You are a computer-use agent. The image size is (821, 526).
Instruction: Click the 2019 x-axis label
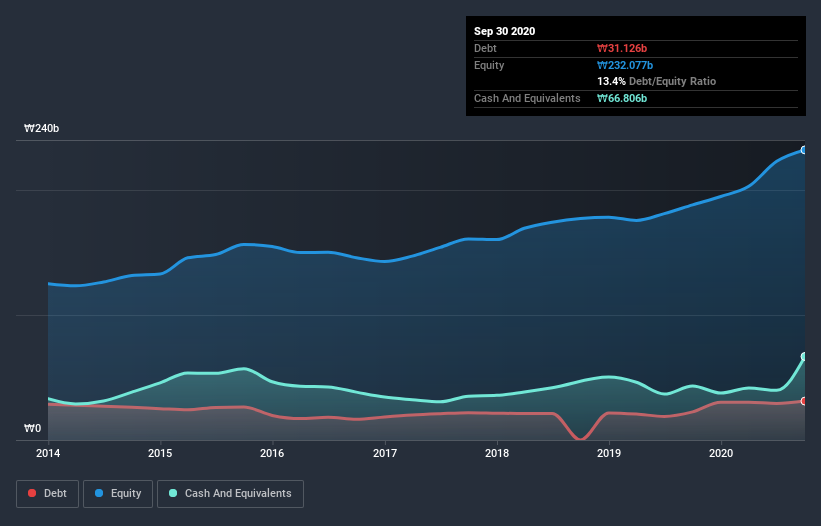[610, 454]
